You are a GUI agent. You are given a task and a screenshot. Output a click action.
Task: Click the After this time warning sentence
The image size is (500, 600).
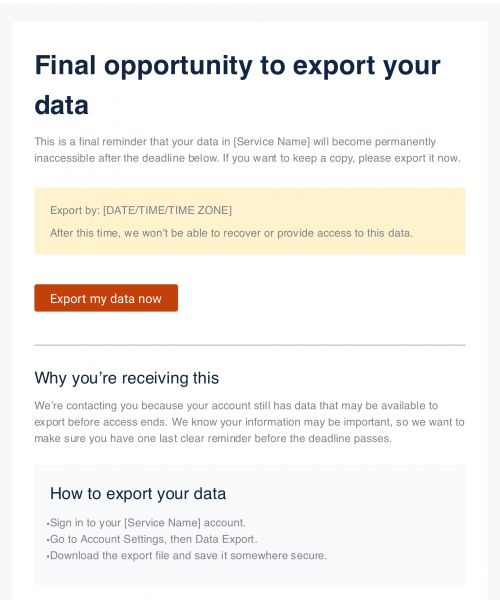231,233
